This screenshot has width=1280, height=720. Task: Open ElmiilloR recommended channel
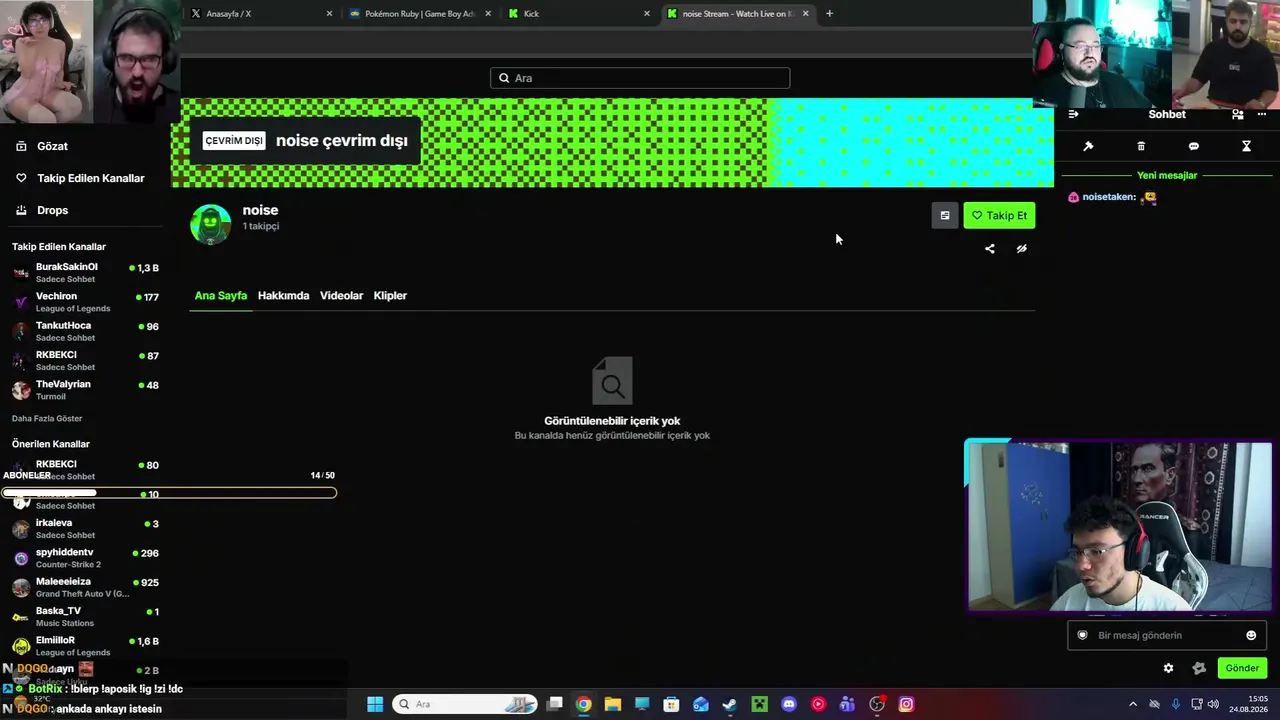point(86,646)
